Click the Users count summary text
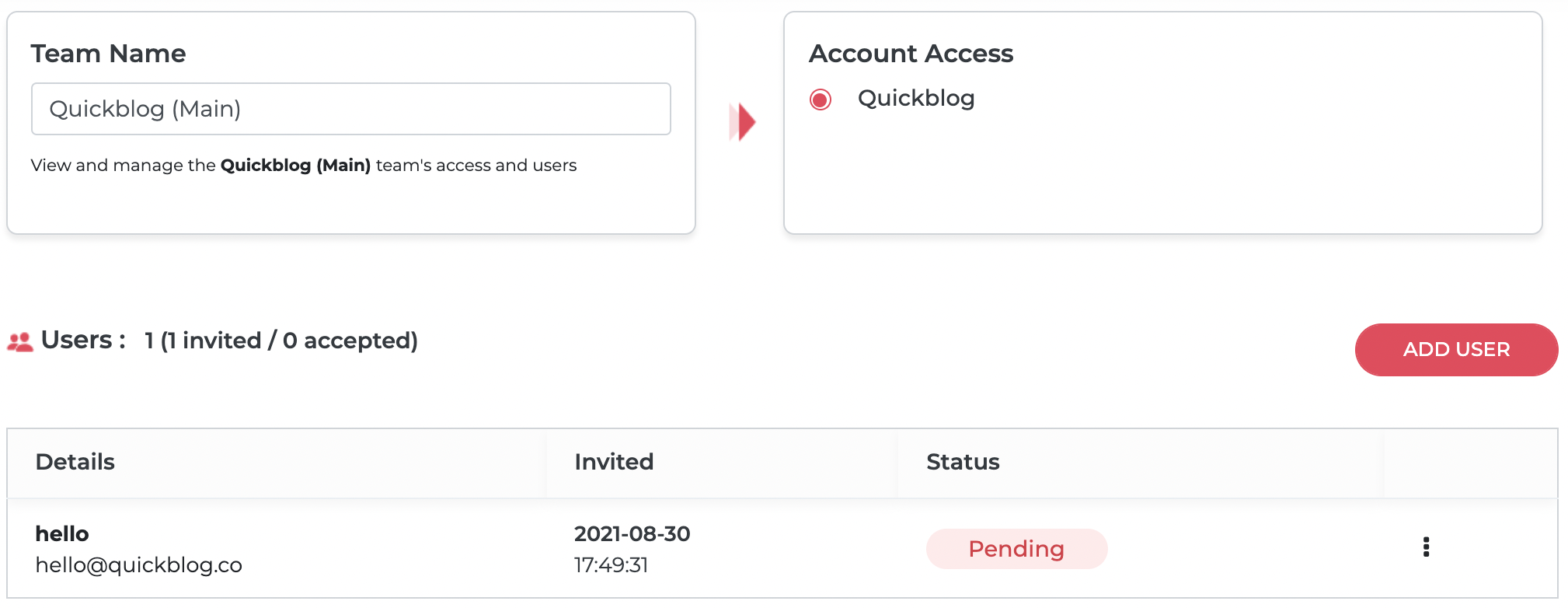1568x608 pixels. (281, 341)
